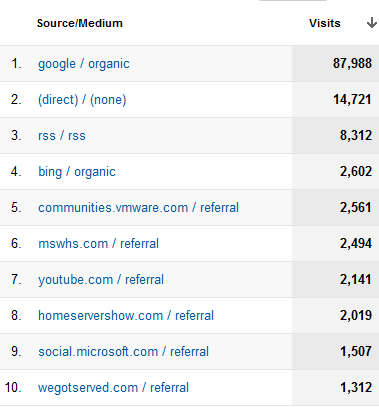This screenshot has height=407, width=379.
Task: Select the 1,507 visits cell
Action: (335, 351)
